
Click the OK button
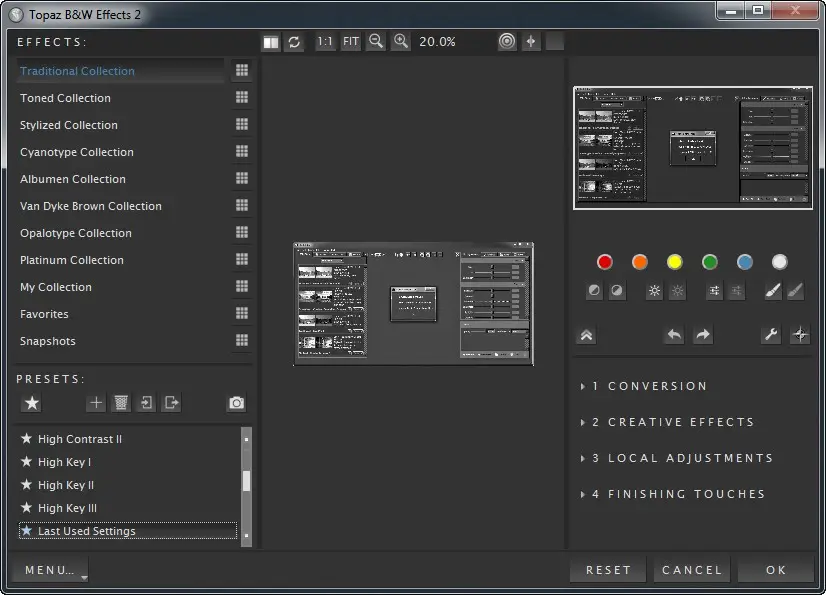(x=776, y=570)
